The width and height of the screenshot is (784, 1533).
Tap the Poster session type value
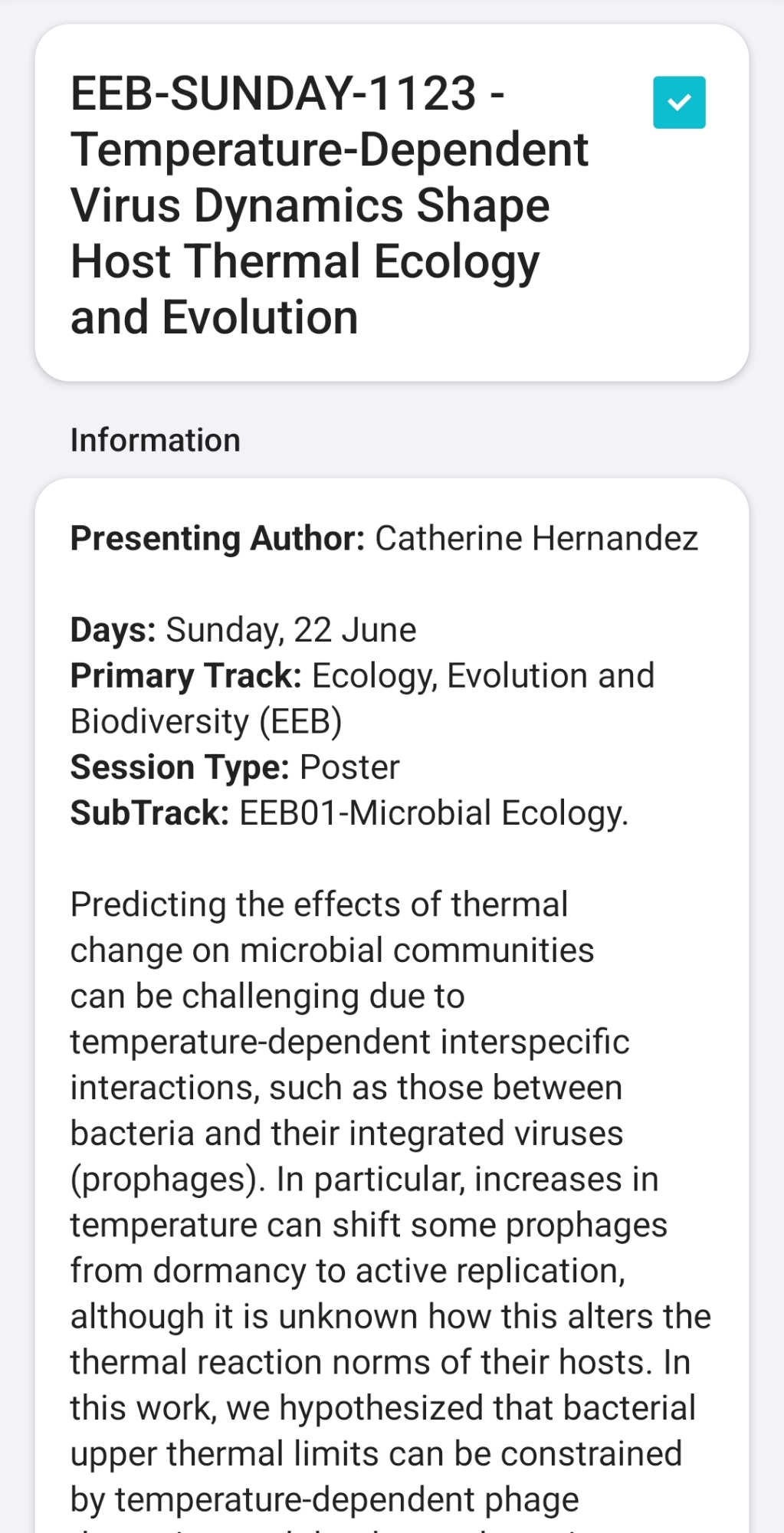pos(349,767)
